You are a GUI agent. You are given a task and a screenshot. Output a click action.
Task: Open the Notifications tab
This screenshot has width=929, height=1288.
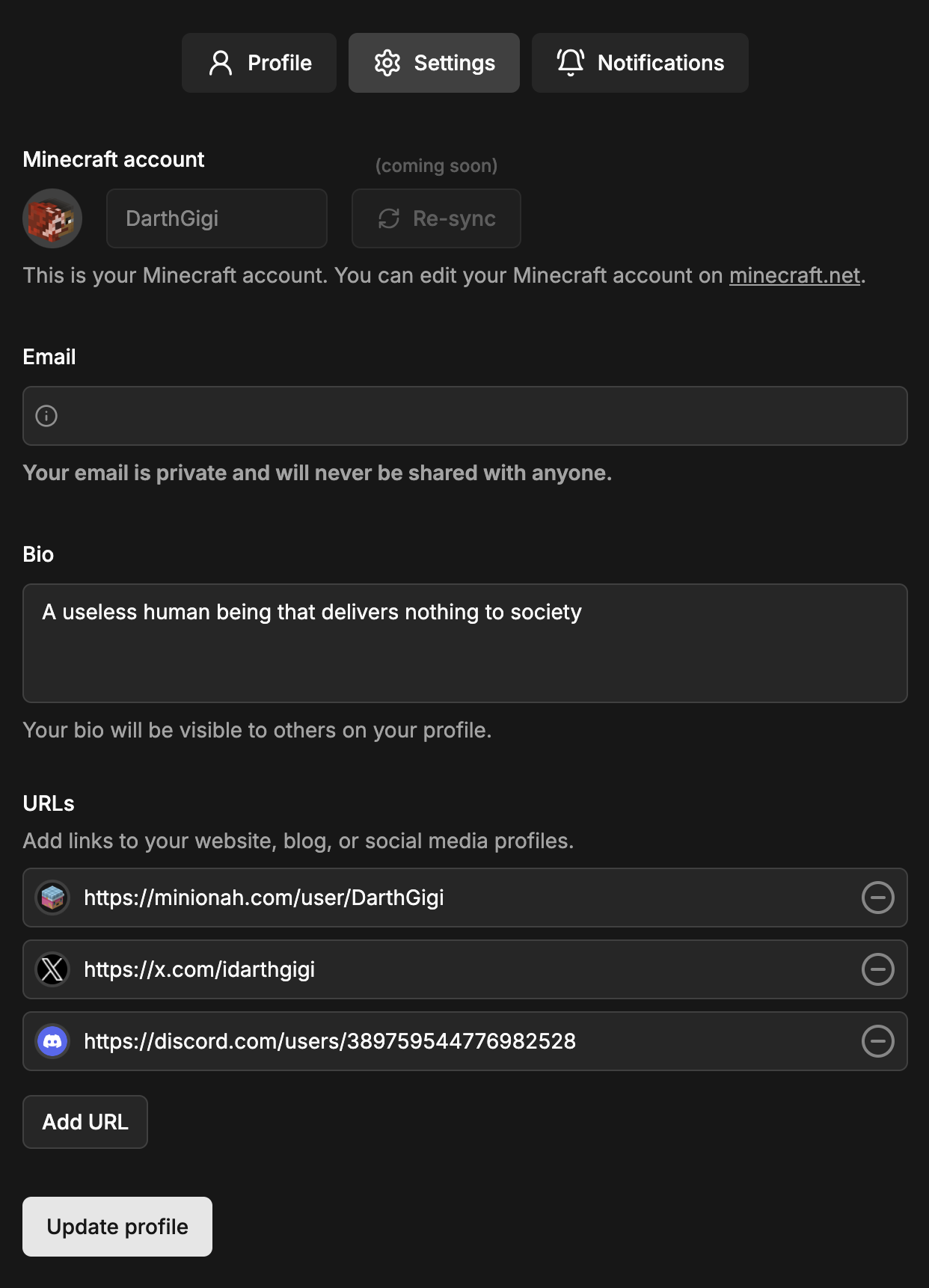640,63
